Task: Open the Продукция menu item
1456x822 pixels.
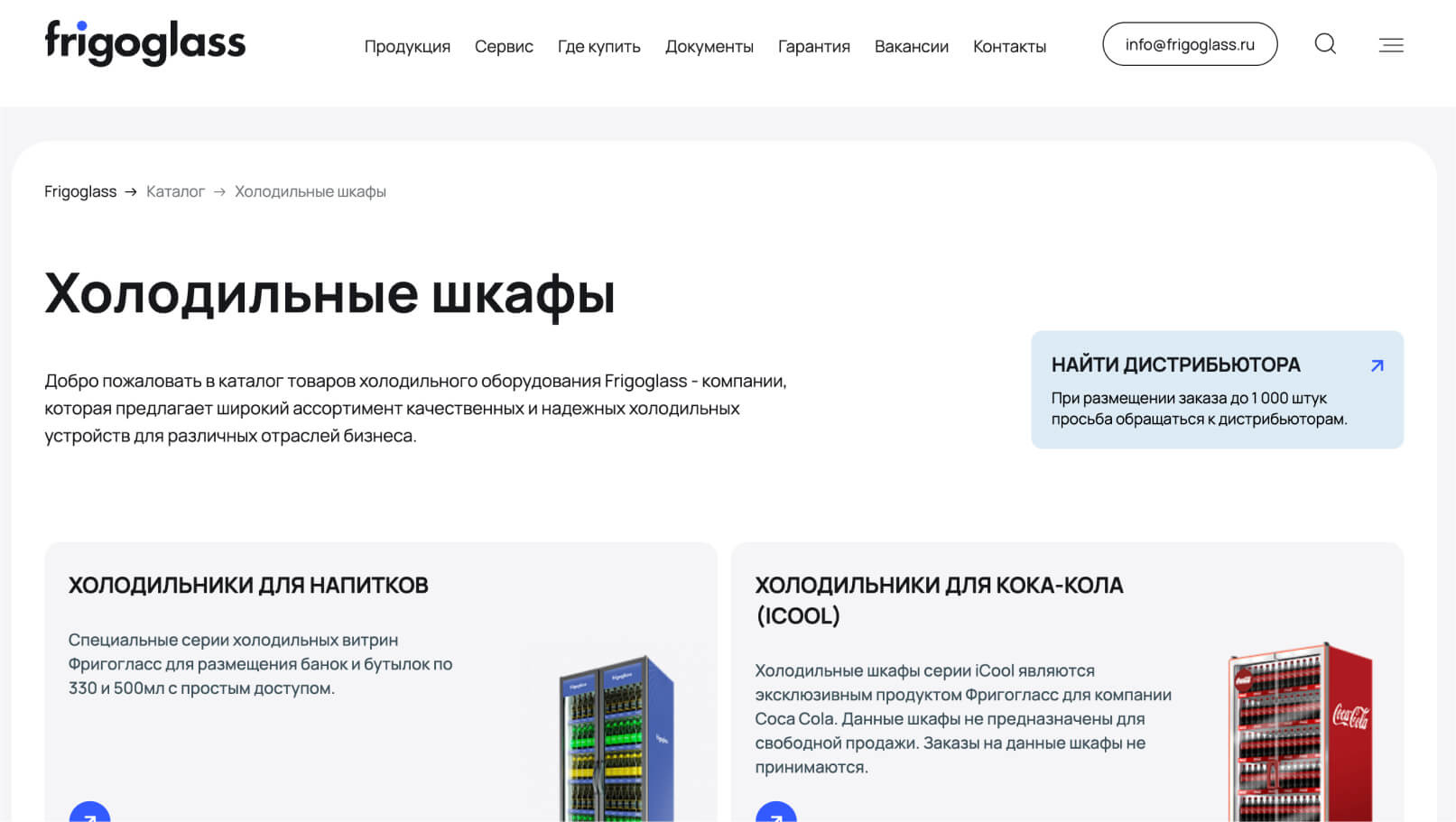Action: [x=407, y=46]
